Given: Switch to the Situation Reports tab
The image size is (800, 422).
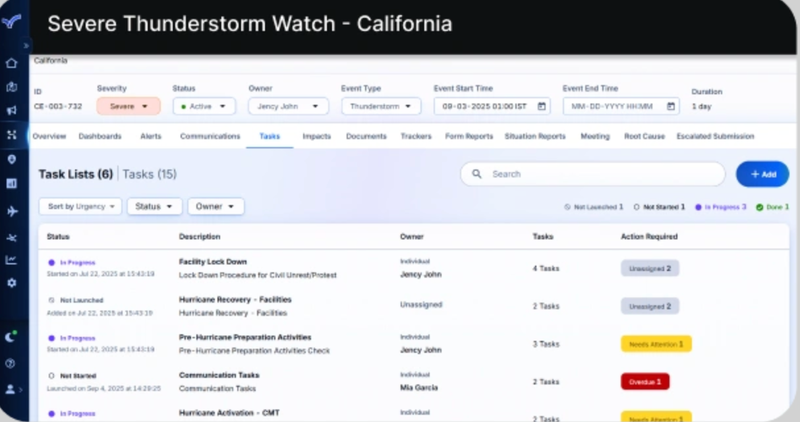Looking at the screenshot, I should tap(535, 136).
